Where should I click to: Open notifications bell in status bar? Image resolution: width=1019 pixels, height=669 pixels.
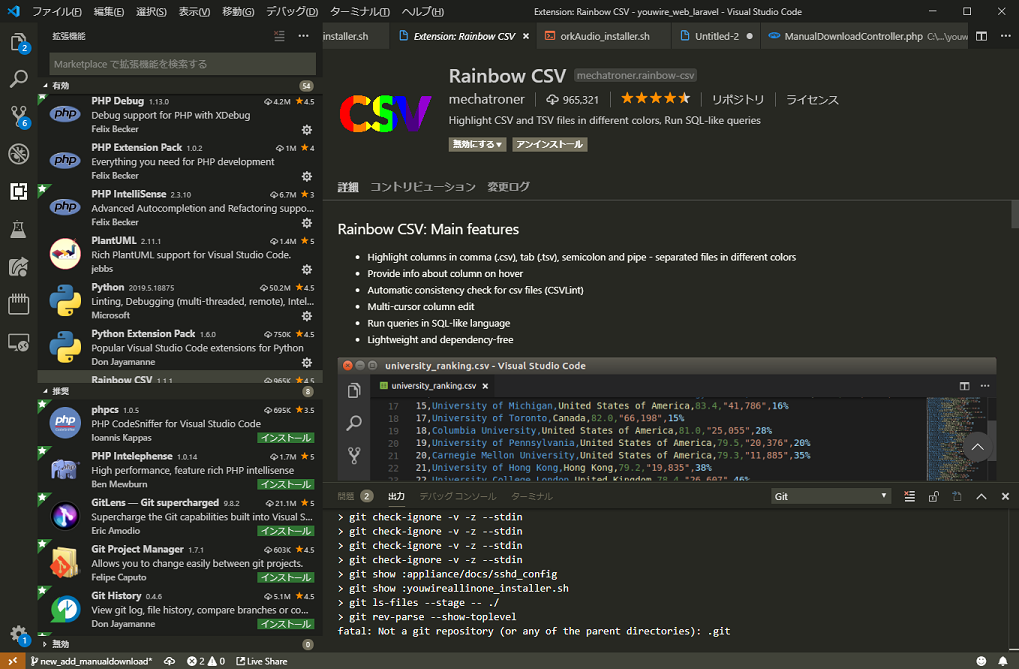click(1003, 661)
